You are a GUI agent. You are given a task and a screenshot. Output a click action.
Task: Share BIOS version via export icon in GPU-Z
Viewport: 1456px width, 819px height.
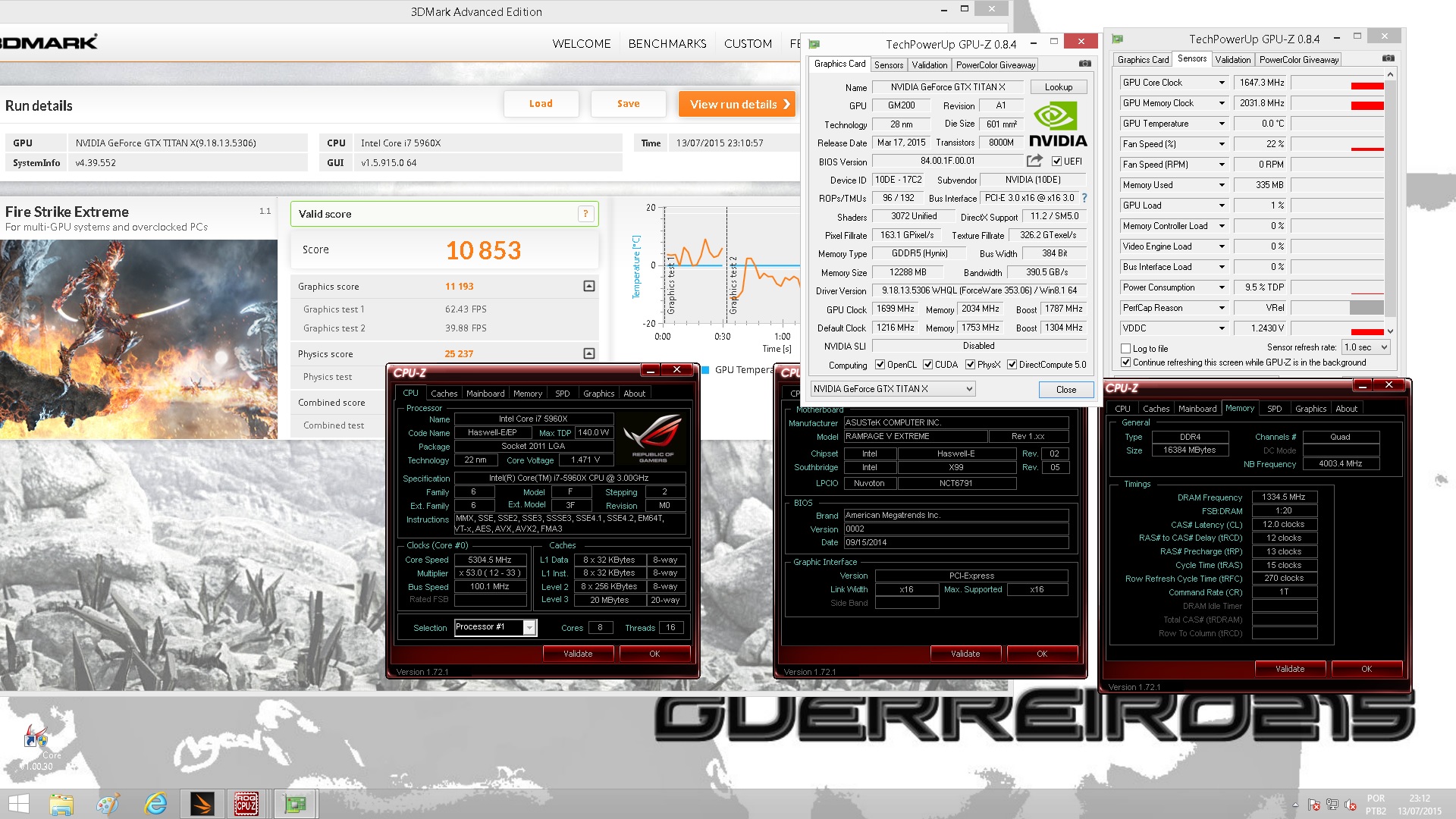1034,161
